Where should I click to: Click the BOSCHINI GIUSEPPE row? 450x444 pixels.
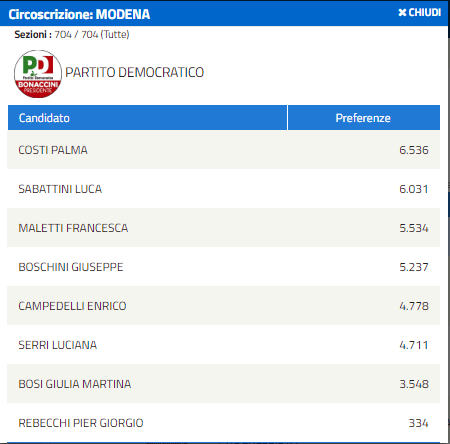(224, 267)
